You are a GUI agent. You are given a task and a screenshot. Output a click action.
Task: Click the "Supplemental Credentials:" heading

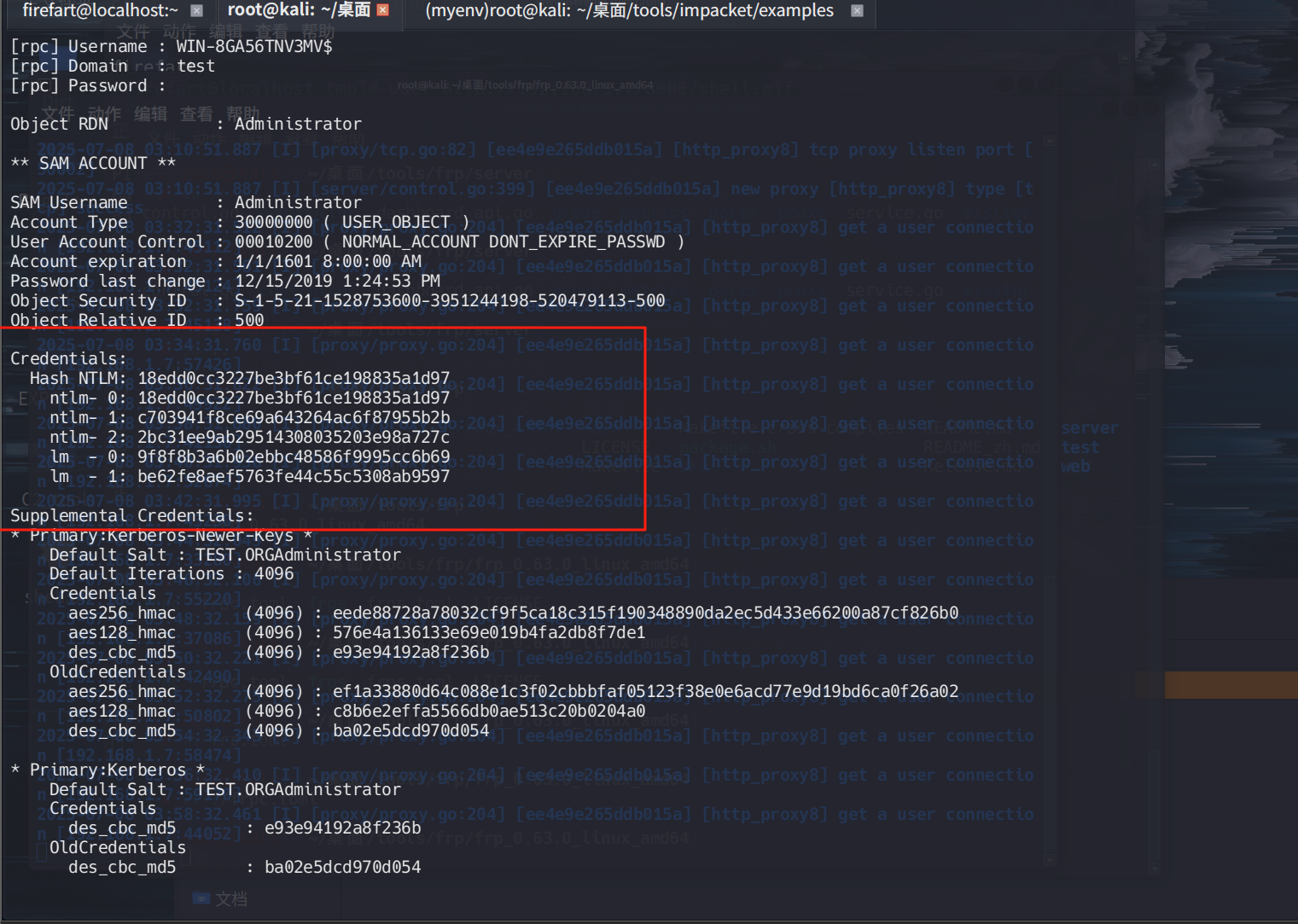click(132, 515)
